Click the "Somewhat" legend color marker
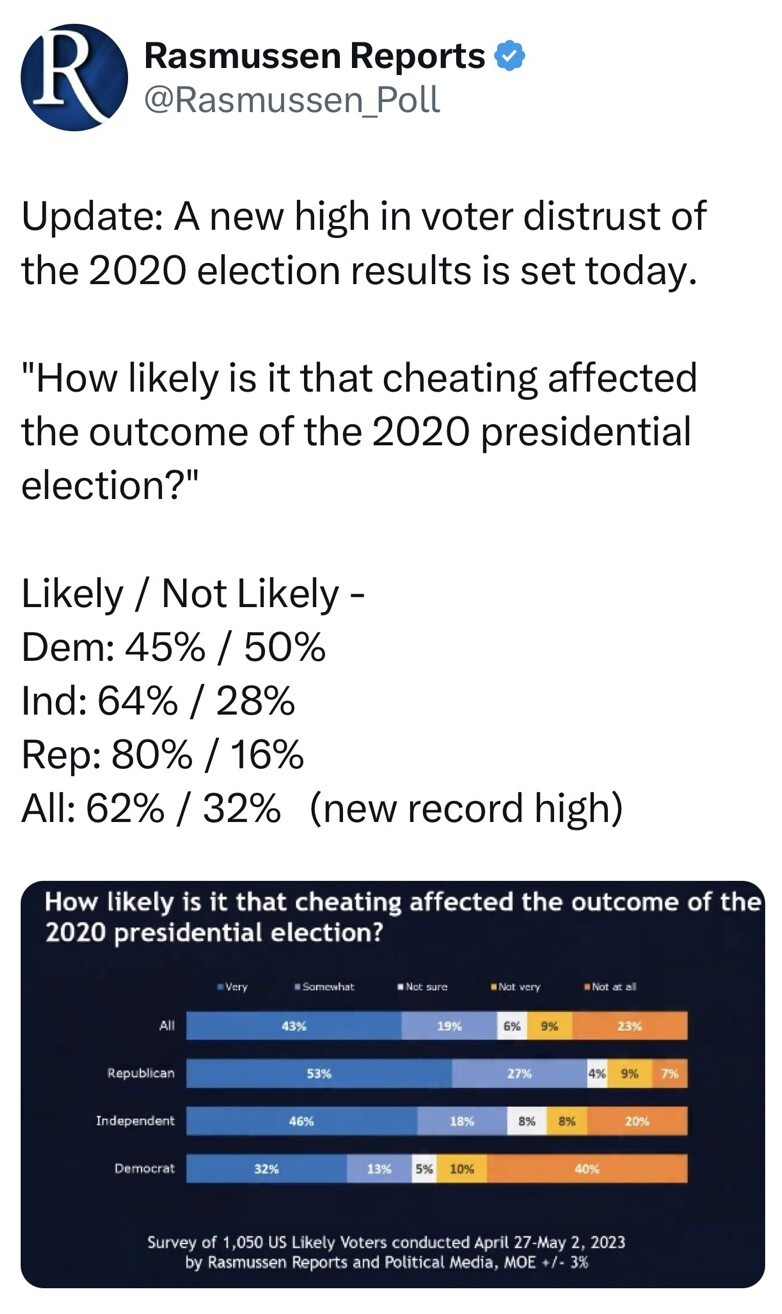 [x=299, y=987]
